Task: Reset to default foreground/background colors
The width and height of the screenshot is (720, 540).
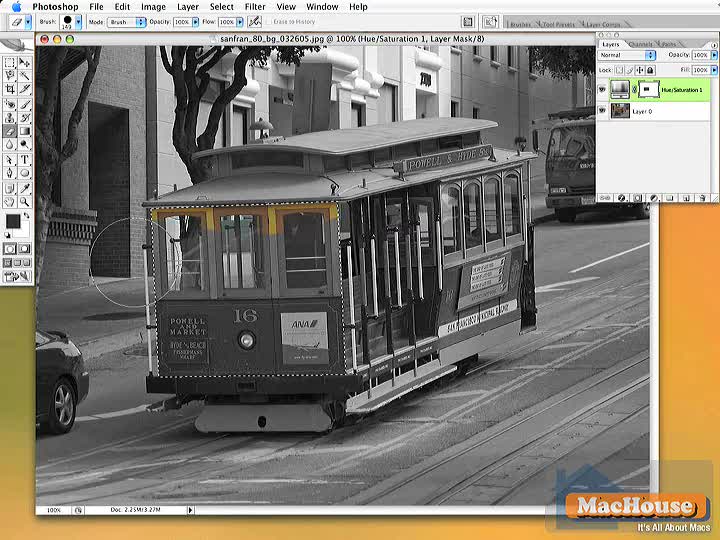Action: (x=7, y=235)
